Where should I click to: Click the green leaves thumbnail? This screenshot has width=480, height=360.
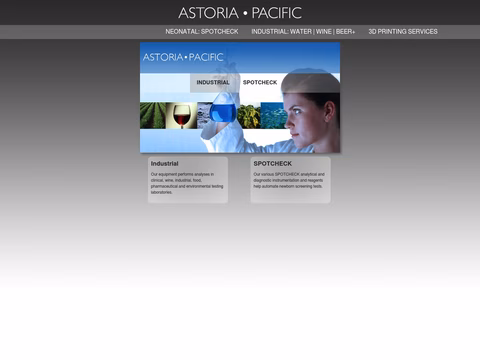(x=248, y=116)
